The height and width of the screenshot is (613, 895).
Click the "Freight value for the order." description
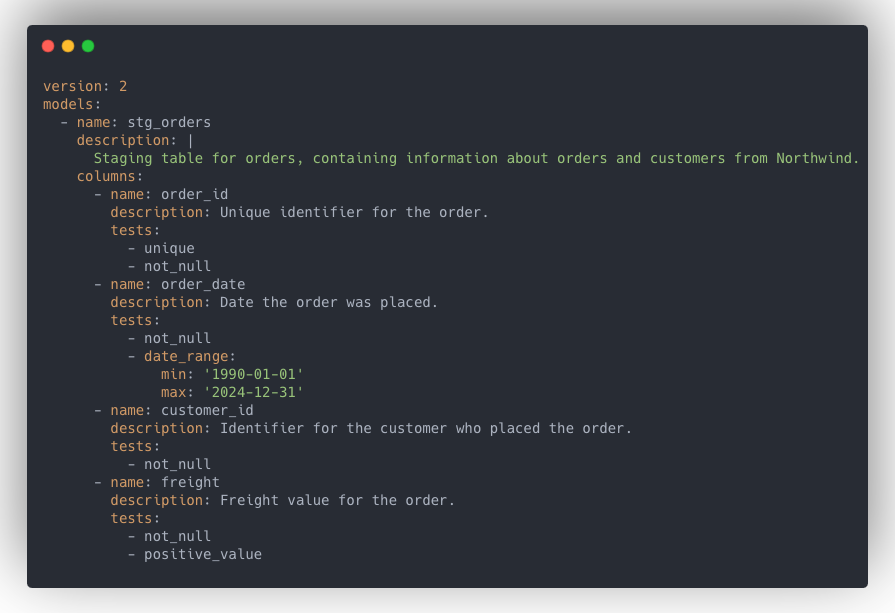337,500
